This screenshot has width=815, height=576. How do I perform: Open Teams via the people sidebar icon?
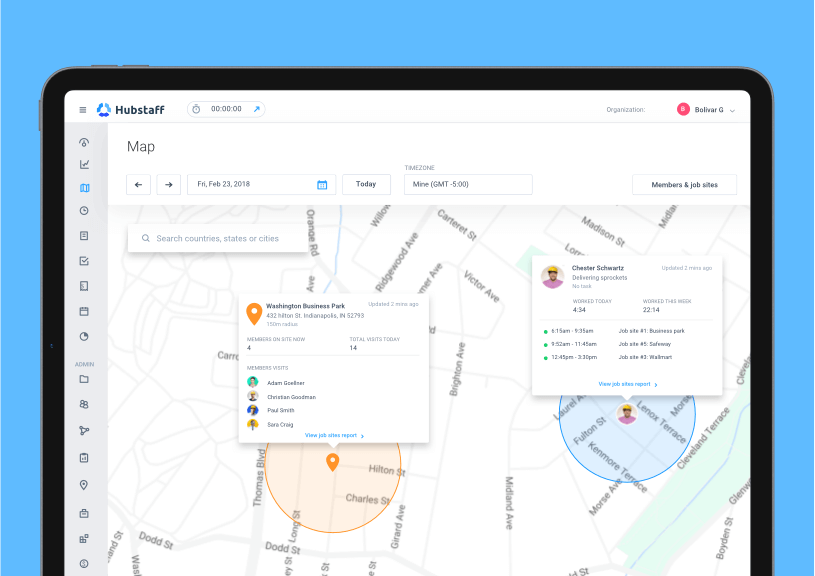coord(84,404)
